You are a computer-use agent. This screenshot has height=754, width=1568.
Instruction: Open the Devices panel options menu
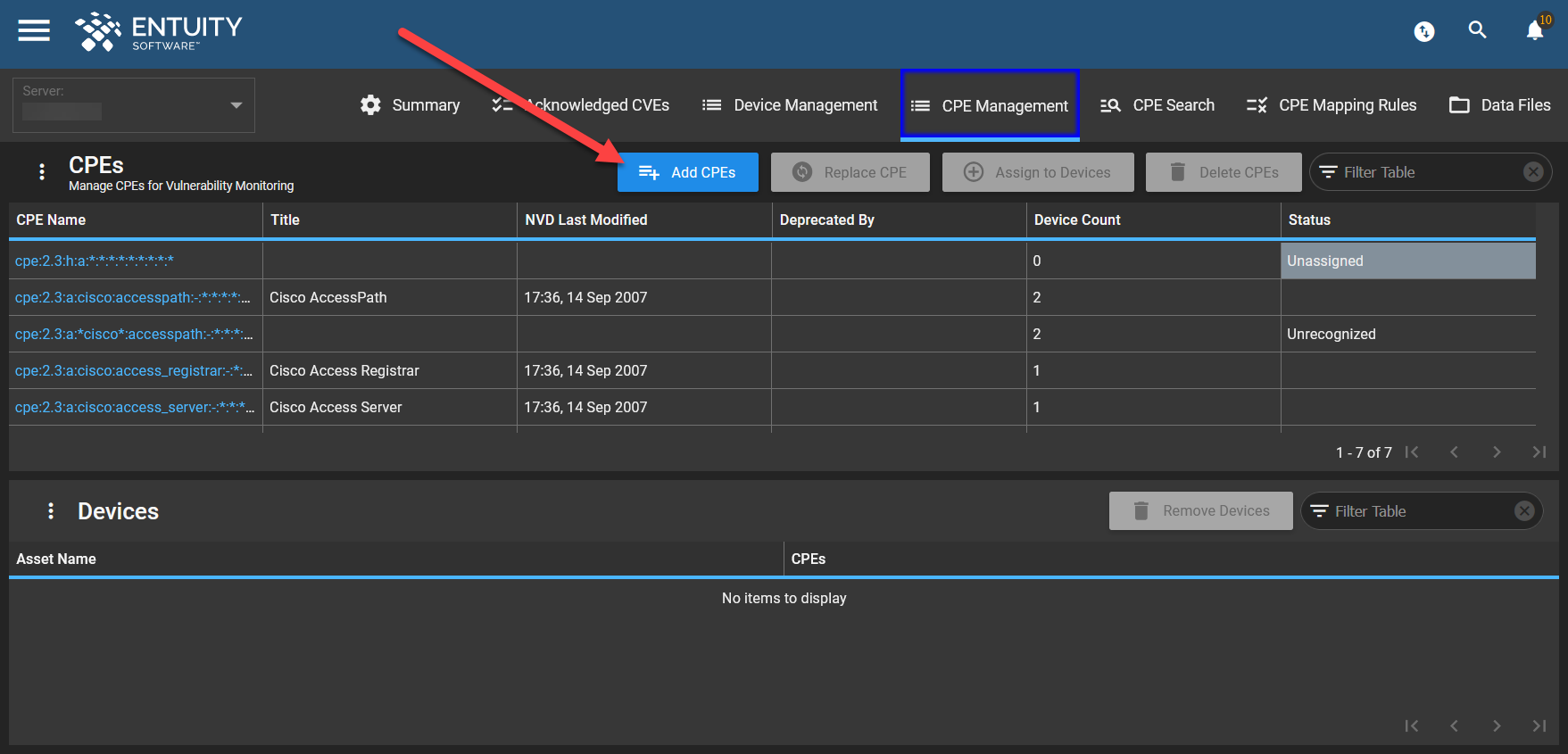51,510
